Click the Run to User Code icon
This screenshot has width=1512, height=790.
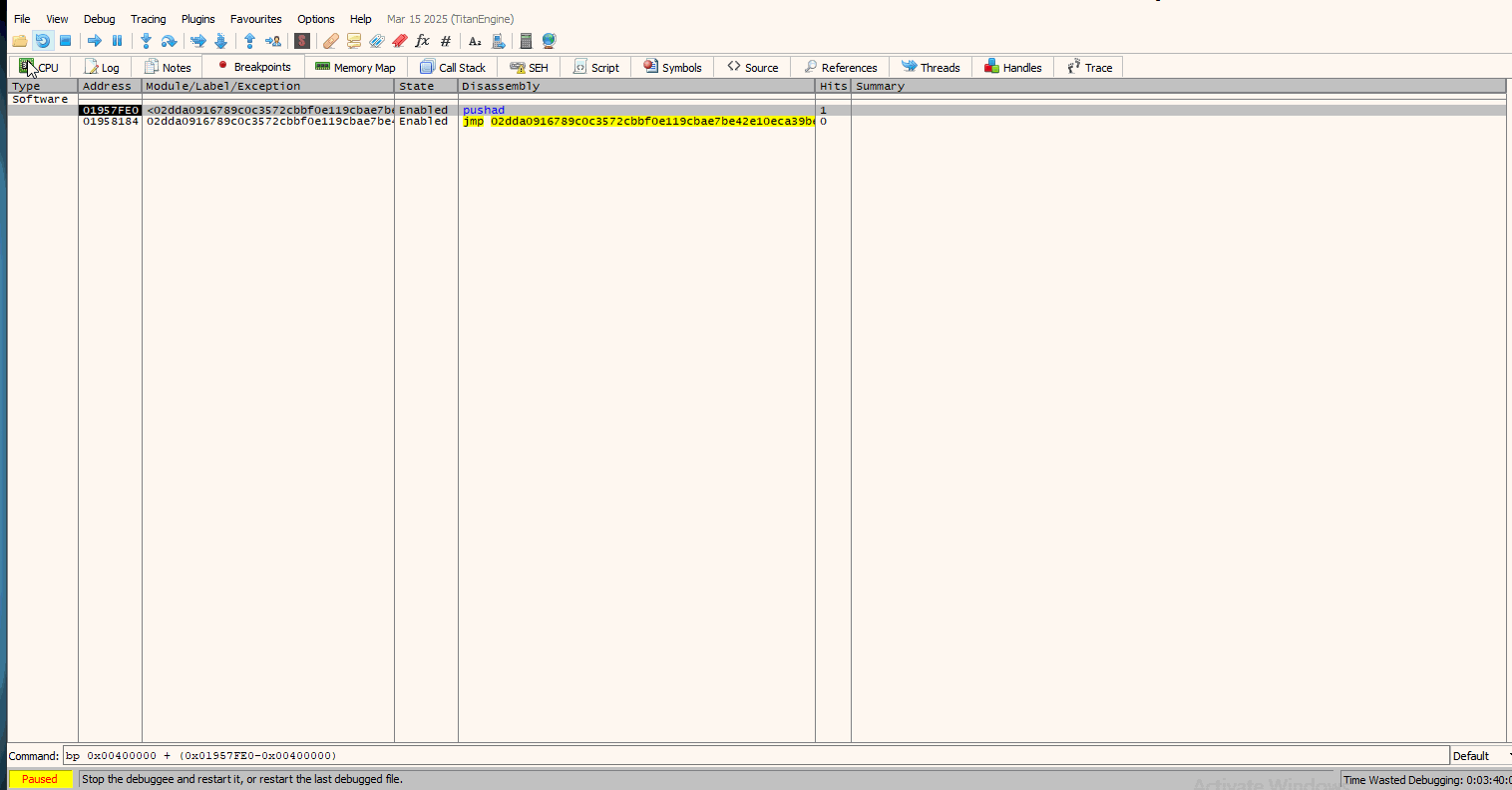click(x=272, y=41)
